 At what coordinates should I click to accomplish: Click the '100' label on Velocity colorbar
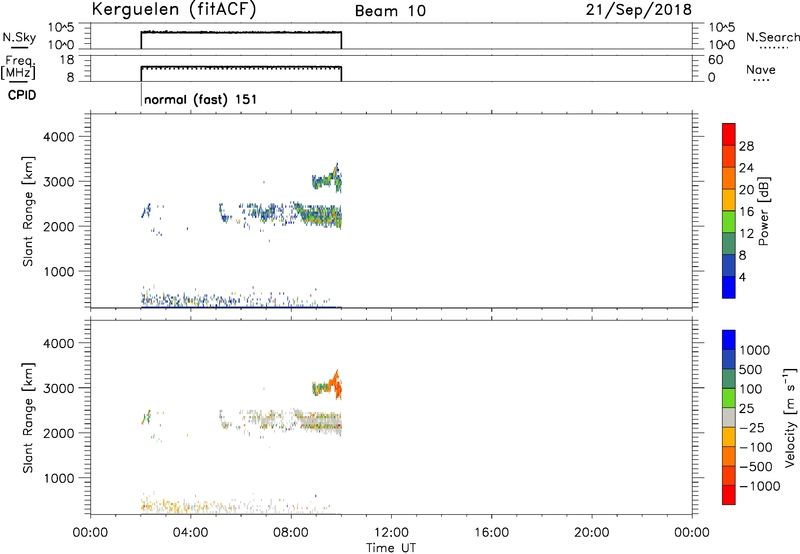point(751,389)
